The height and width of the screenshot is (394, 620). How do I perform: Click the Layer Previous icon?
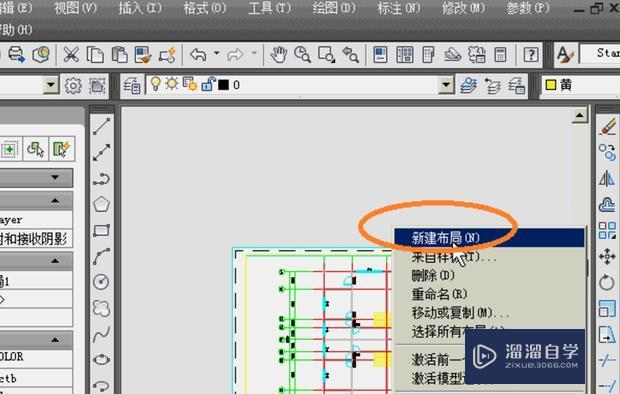[x=493, y=85]
